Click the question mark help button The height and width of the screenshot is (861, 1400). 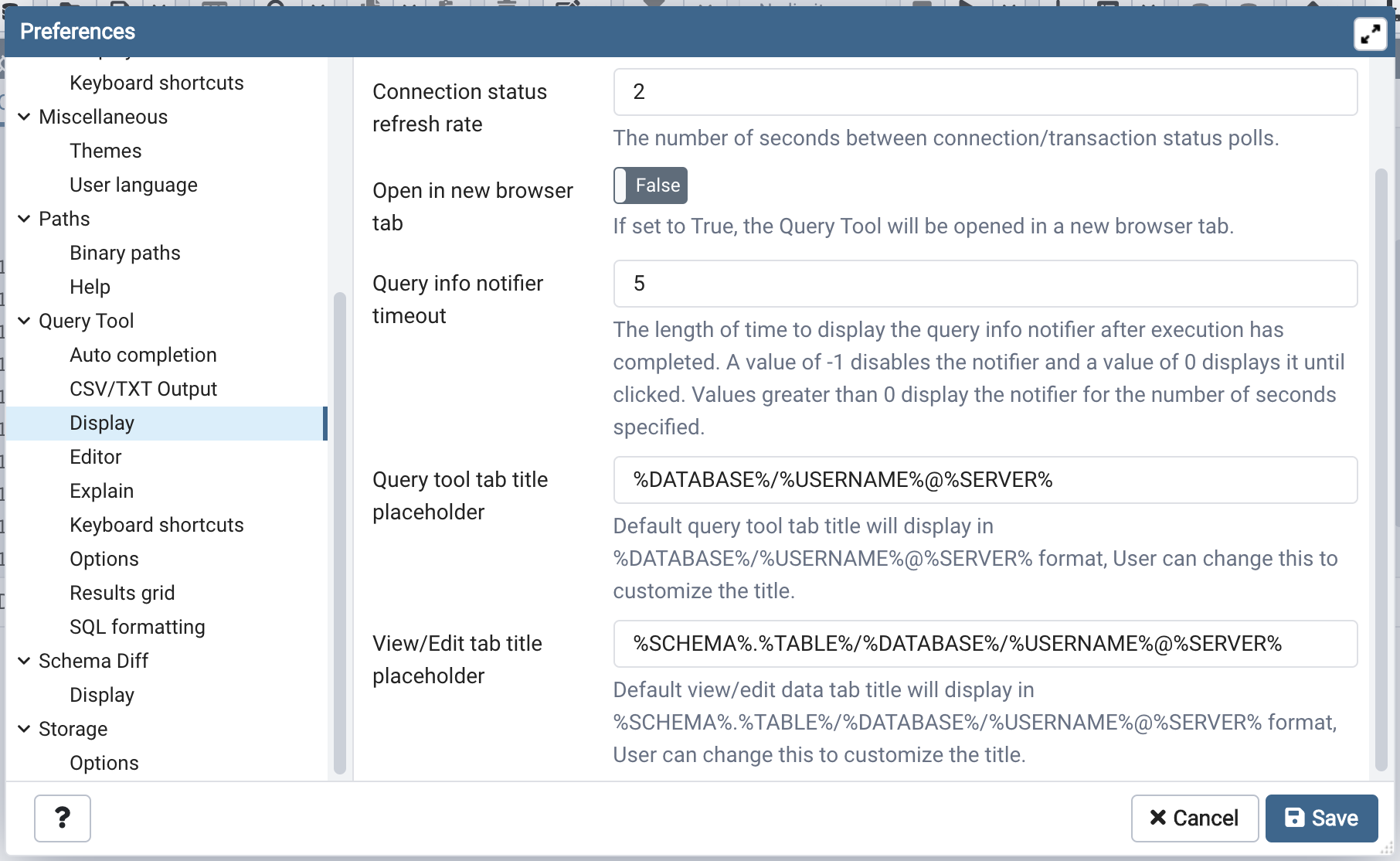coord(63,818)
